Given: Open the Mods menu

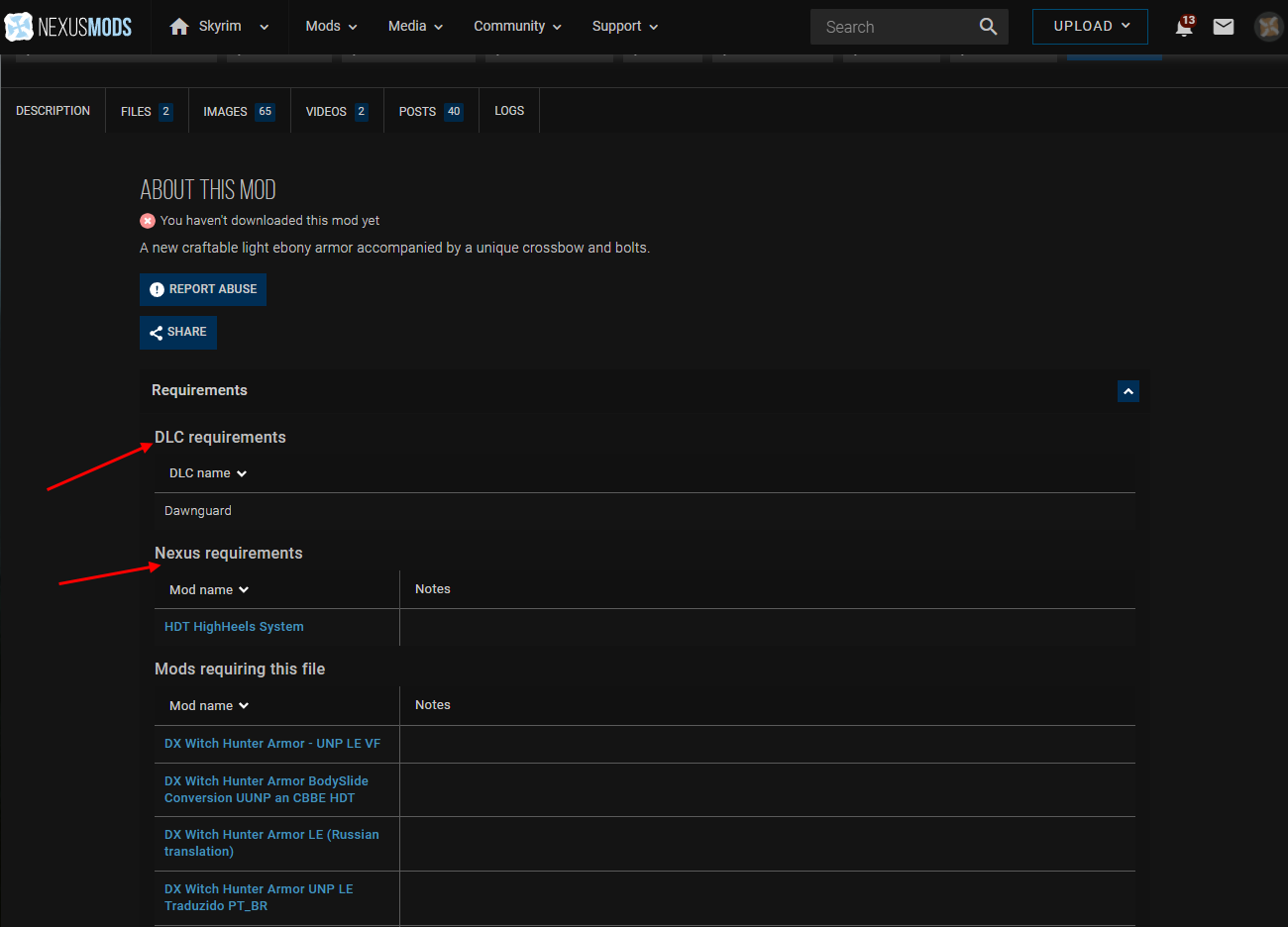Looking at the screenshot, I should (331, 27).
